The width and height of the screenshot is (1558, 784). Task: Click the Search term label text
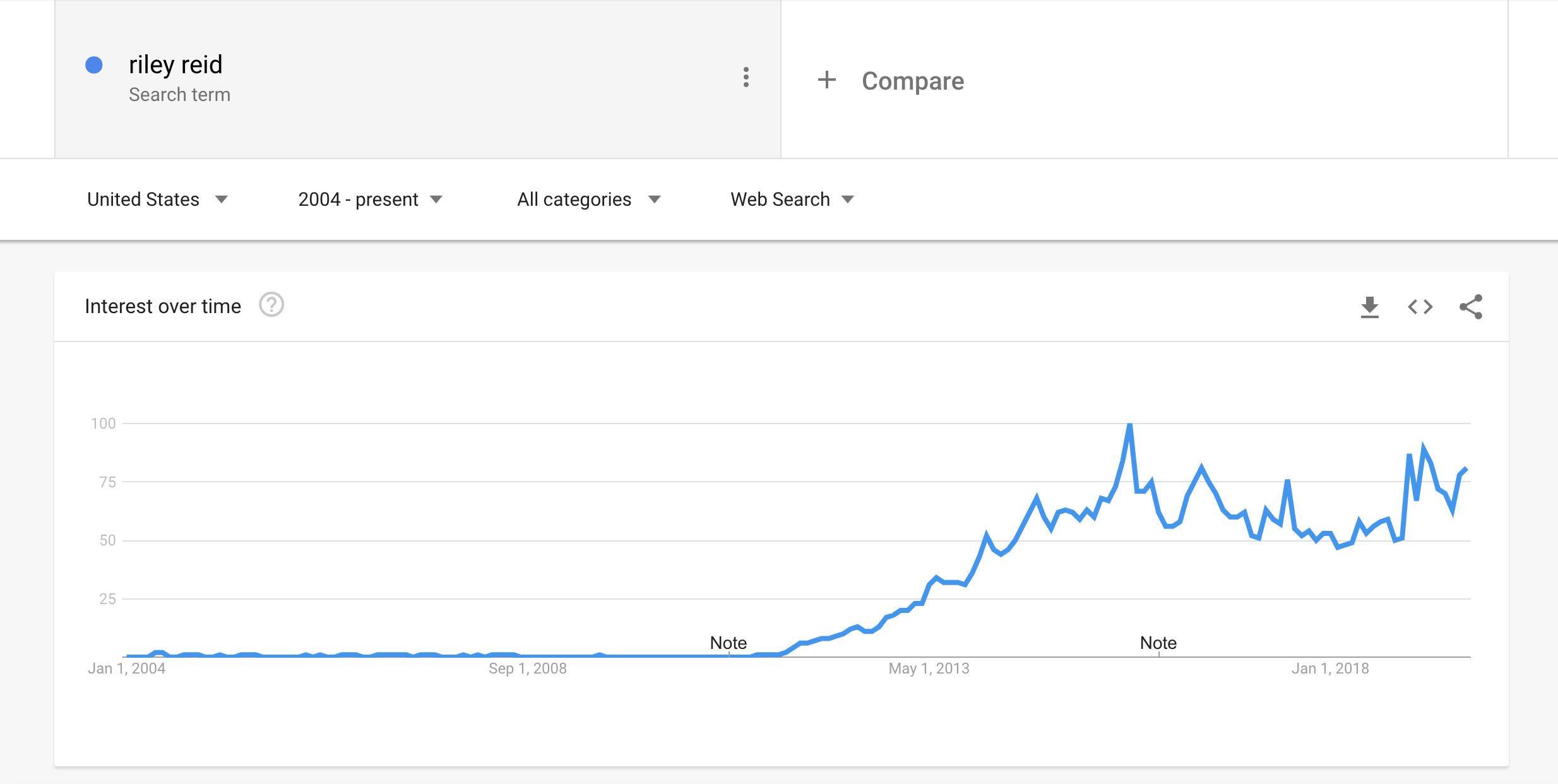tap(179, 95)
